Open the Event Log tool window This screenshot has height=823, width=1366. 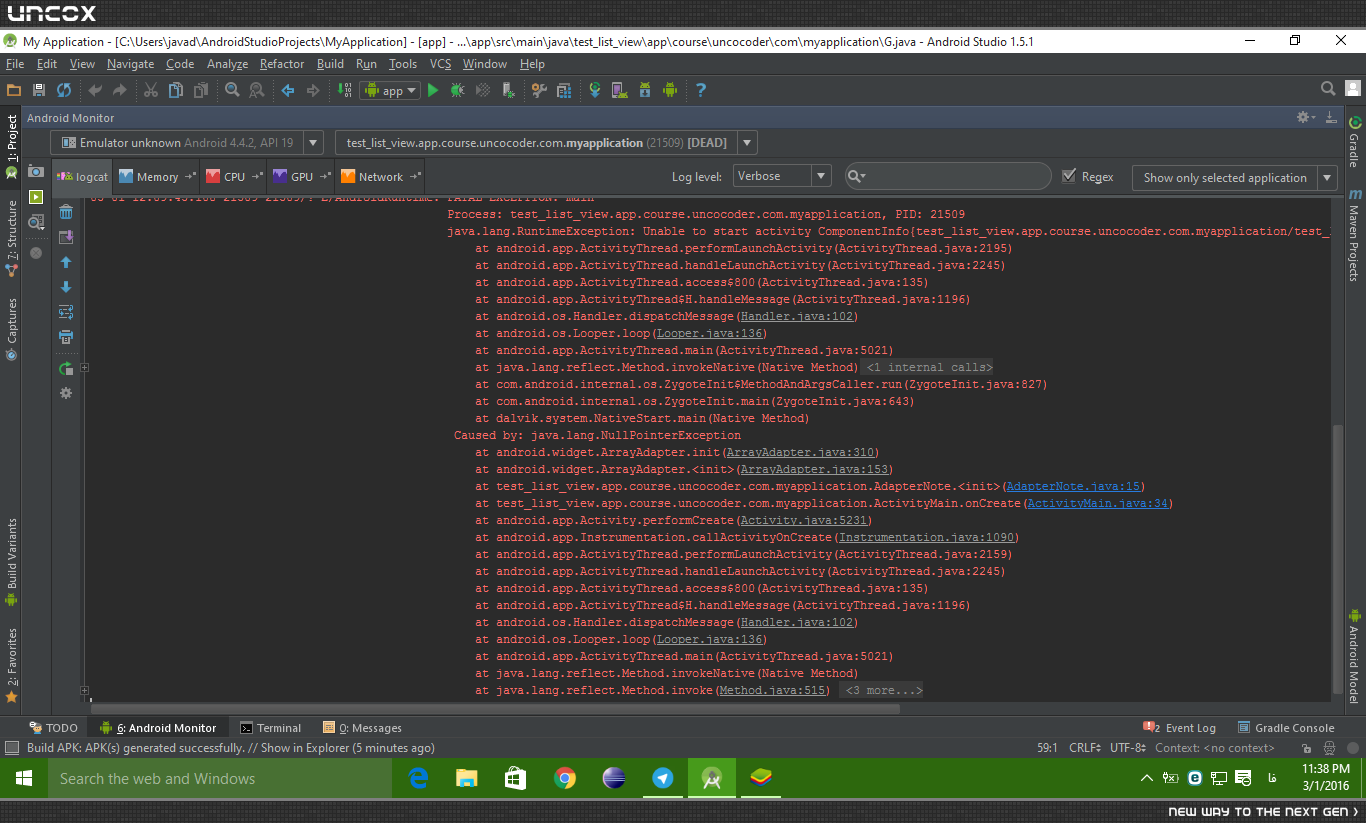pos(1180,728)
